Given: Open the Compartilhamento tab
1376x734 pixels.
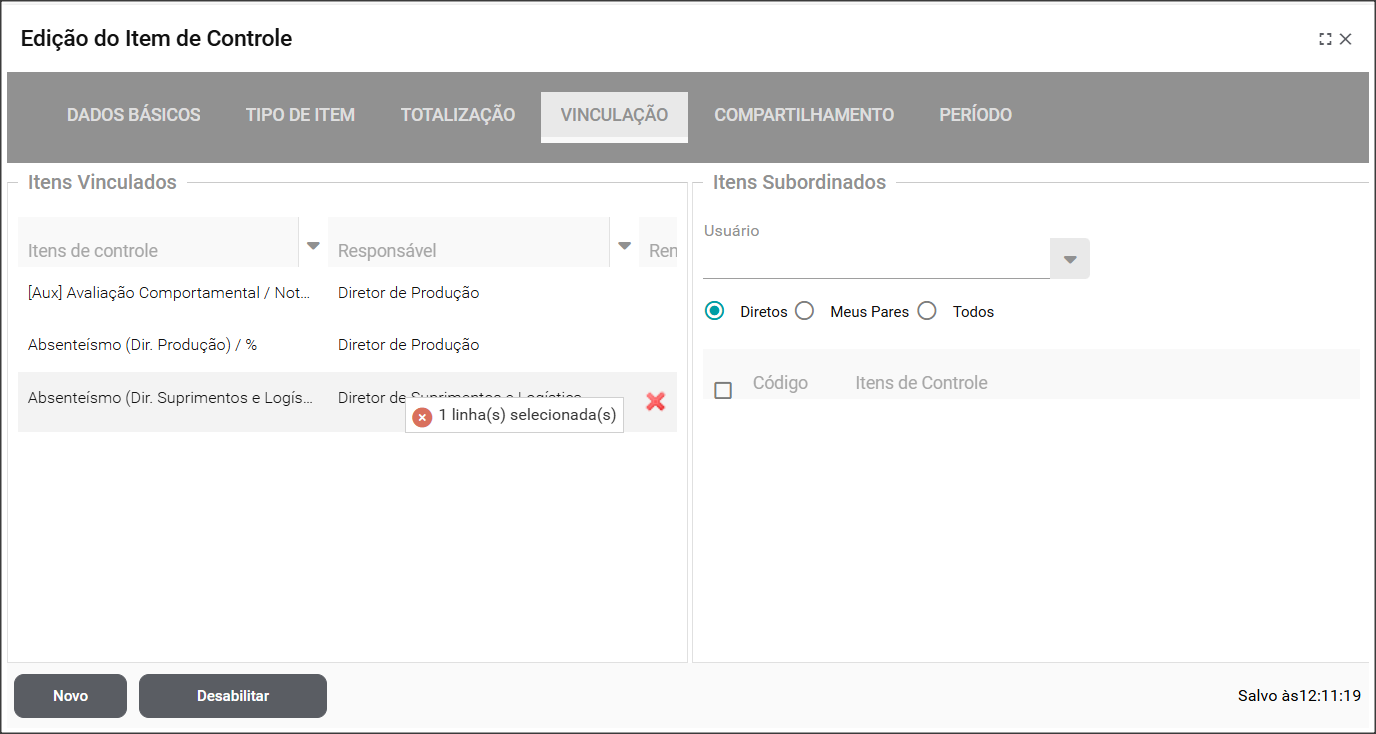Looking at the screenshot, I should pos(804,115).
